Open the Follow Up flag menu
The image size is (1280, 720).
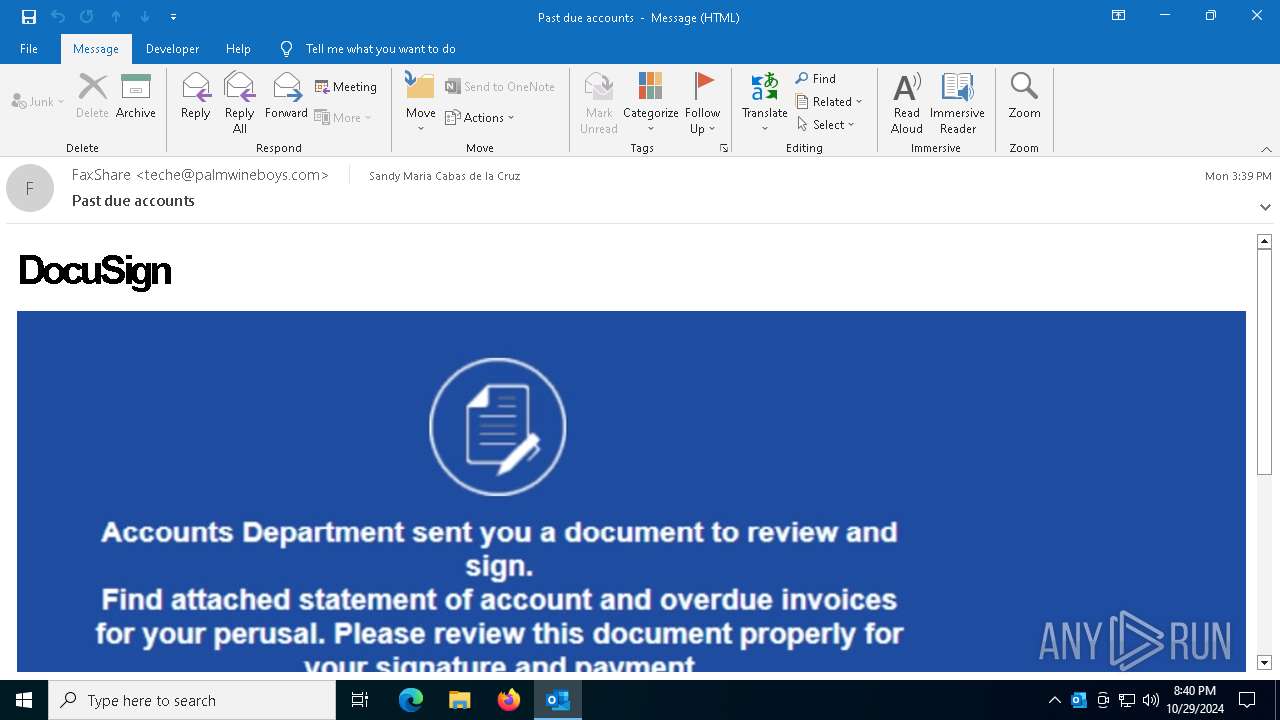click(x=703, y=103)
